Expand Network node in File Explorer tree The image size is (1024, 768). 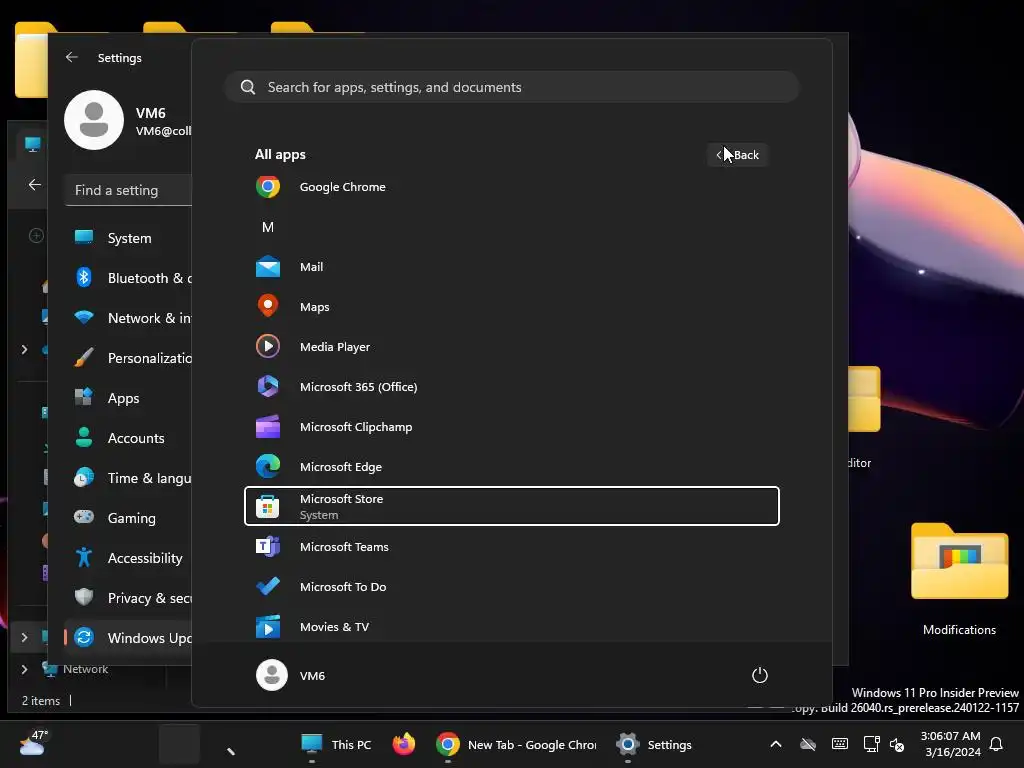[24, 669]
